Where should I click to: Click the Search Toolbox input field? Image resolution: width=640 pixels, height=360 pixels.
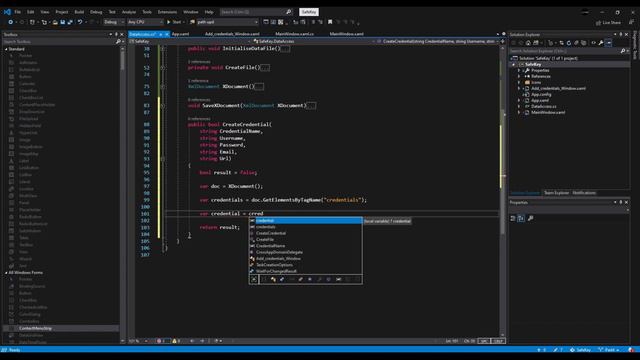pos(58,42)
